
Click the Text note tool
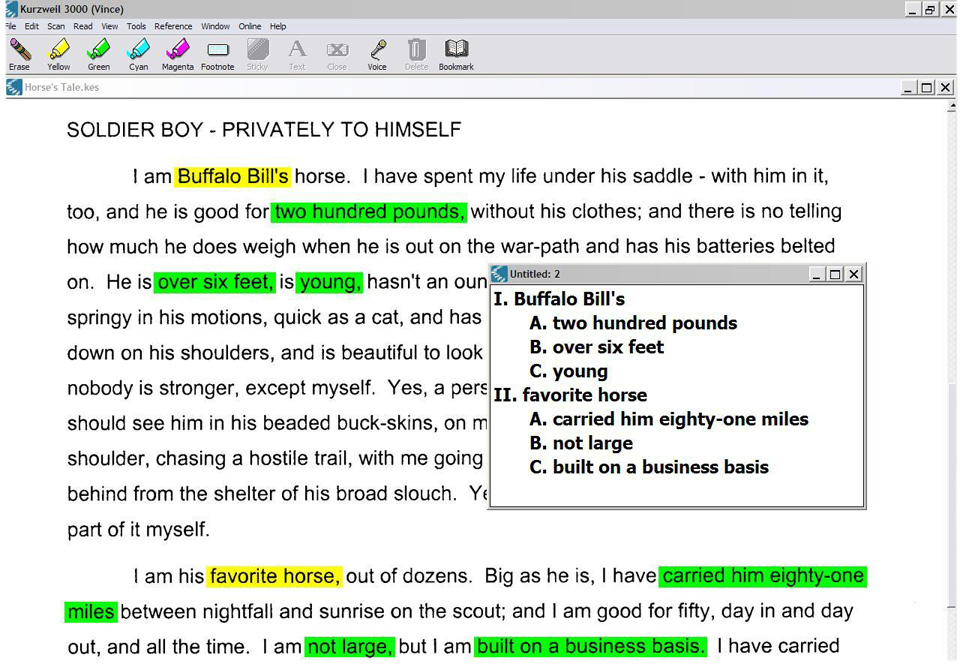coord(297,54)
